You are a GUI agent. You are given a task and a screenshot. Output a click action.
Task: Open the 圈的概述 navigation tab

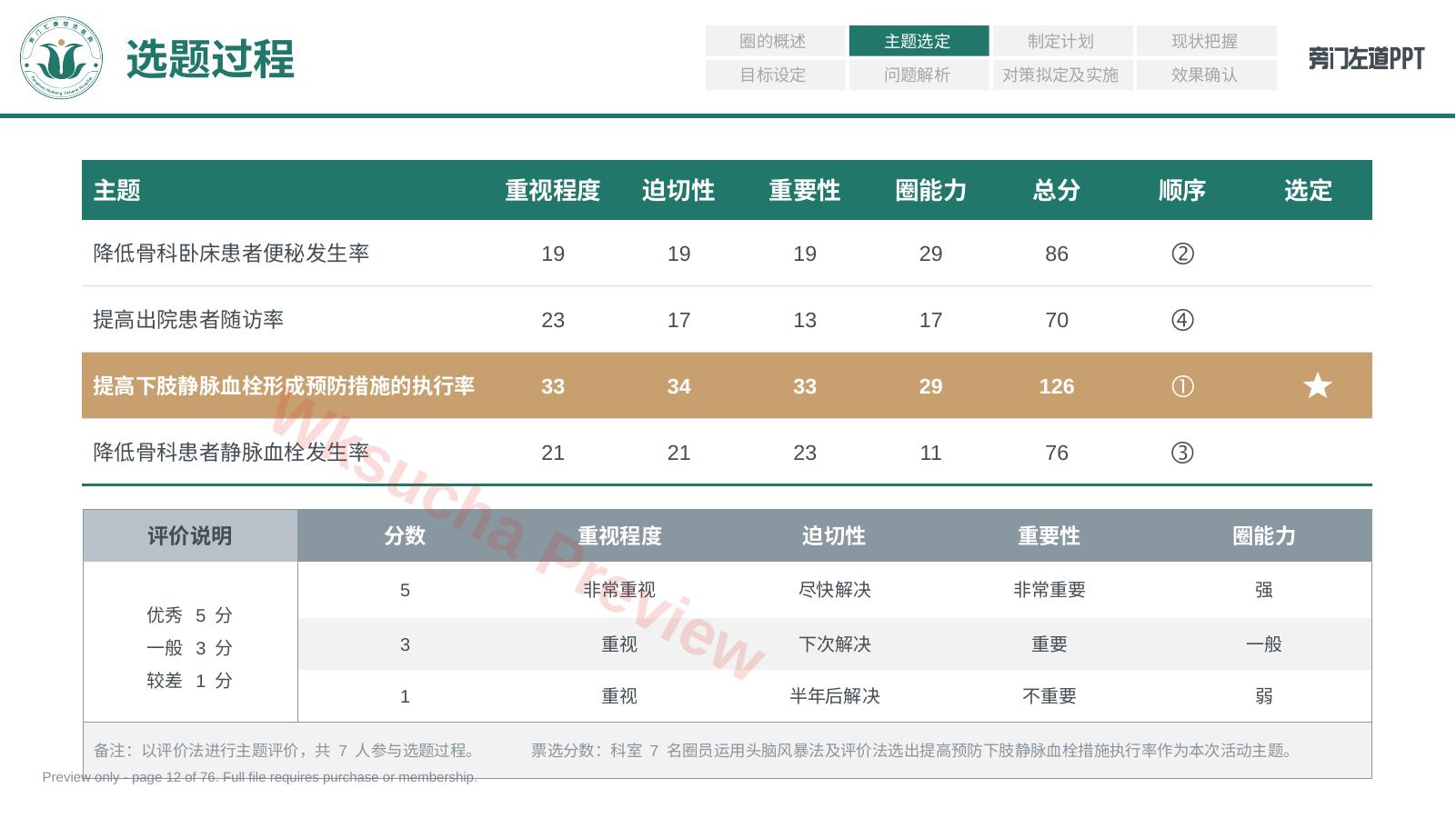click(775, 41)
